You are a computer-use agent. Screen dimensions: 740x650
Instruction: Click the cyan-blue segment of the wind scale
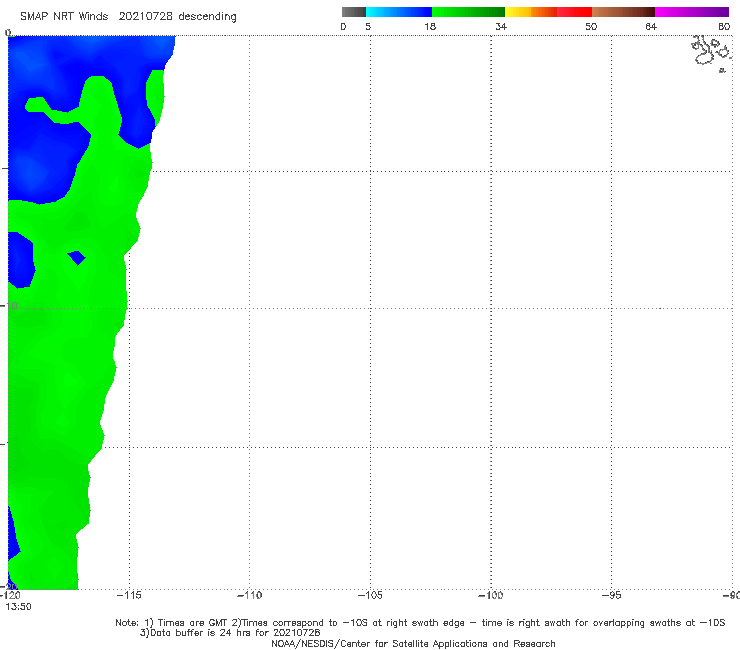coord(399,12)
